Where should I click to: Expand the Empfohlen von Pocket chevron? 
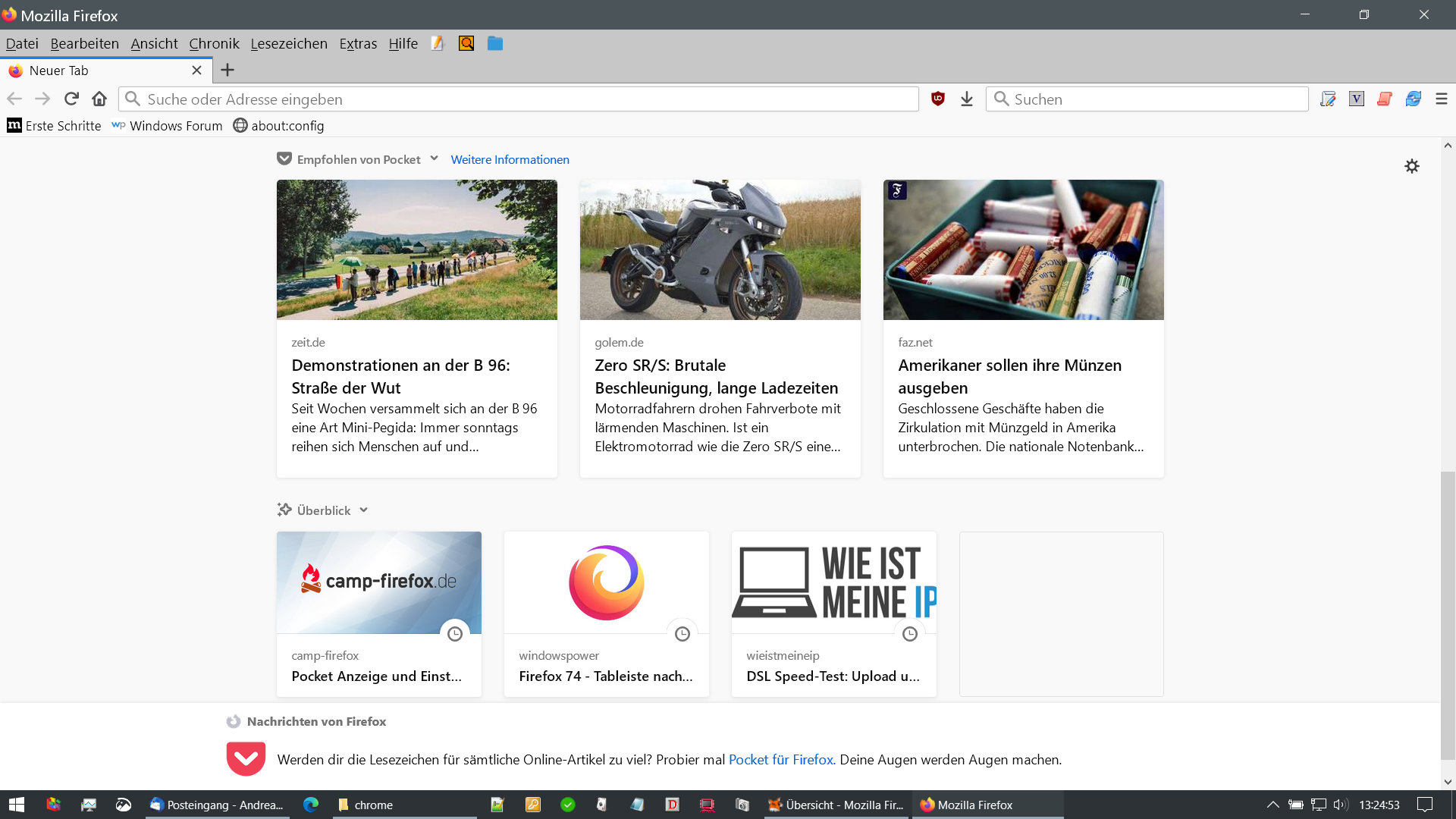[435, 158]
